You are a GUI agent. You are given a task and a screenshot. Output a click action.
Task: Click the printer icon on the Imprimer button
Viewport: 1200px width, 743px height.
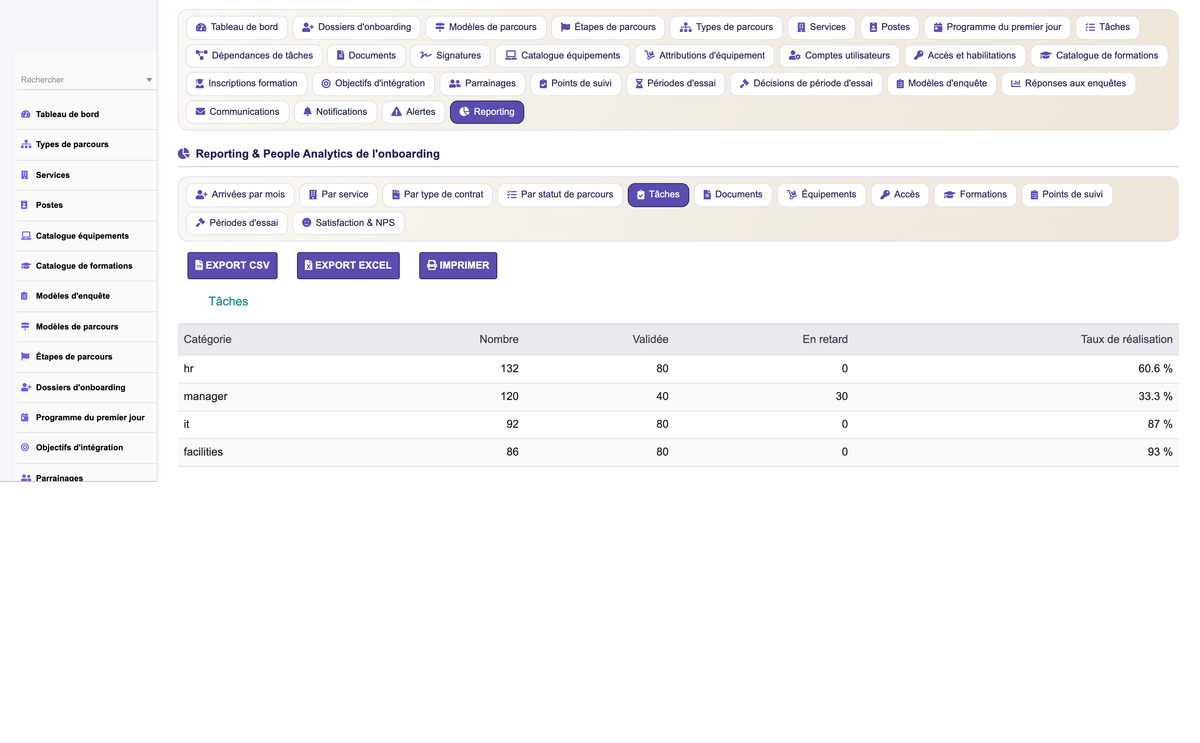point(432,266)
